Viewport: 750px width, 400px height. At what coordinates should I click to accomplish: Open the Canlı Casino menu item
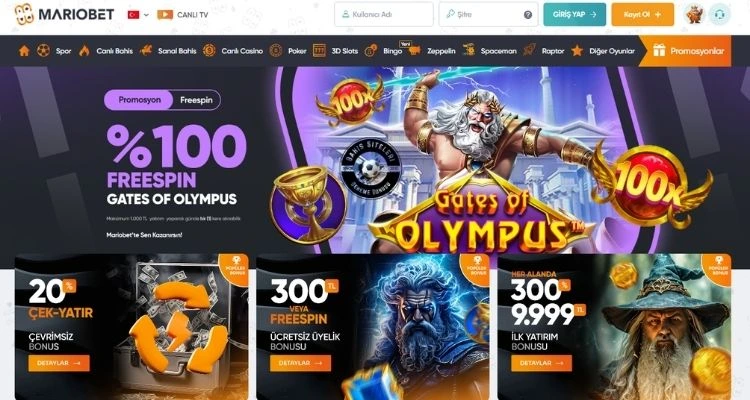[242, 51]
